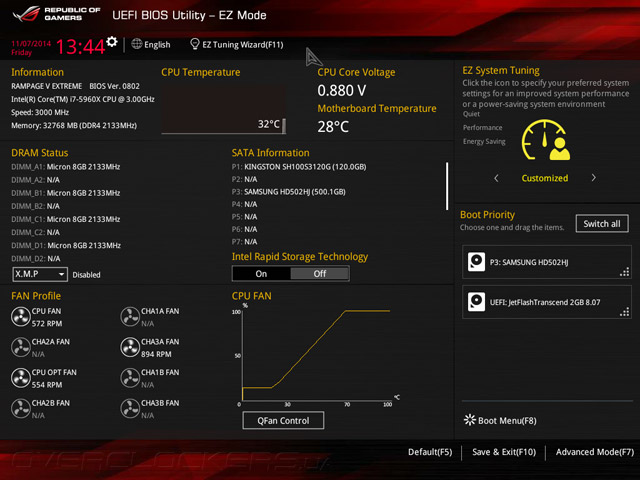Click the 894 RPM CHA3A fan reading
Image resolution: width=640 pixels, height=480 pixels.
156,354
